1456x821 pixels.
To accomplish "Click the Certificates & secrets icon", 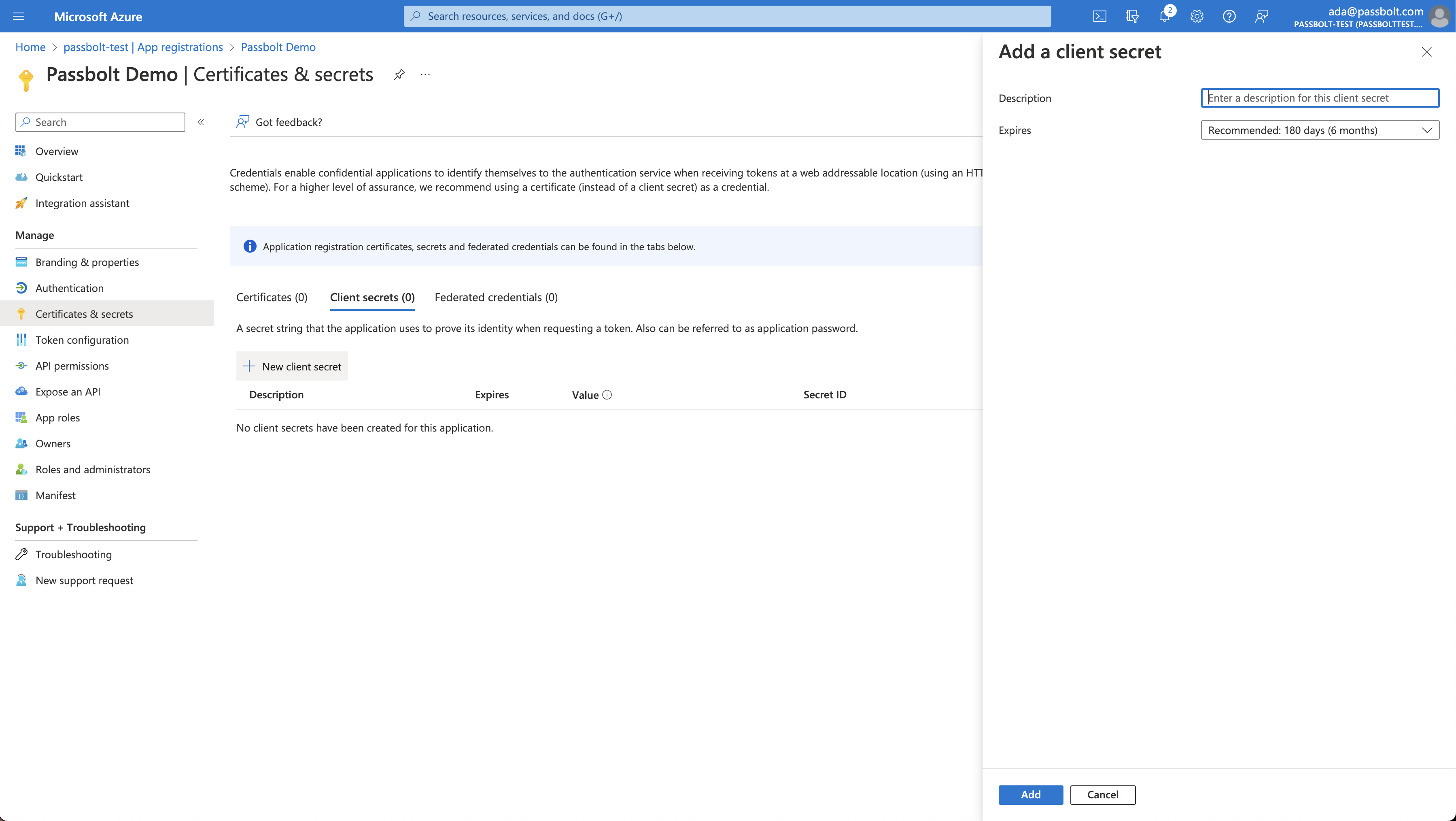I will (21, 314).
